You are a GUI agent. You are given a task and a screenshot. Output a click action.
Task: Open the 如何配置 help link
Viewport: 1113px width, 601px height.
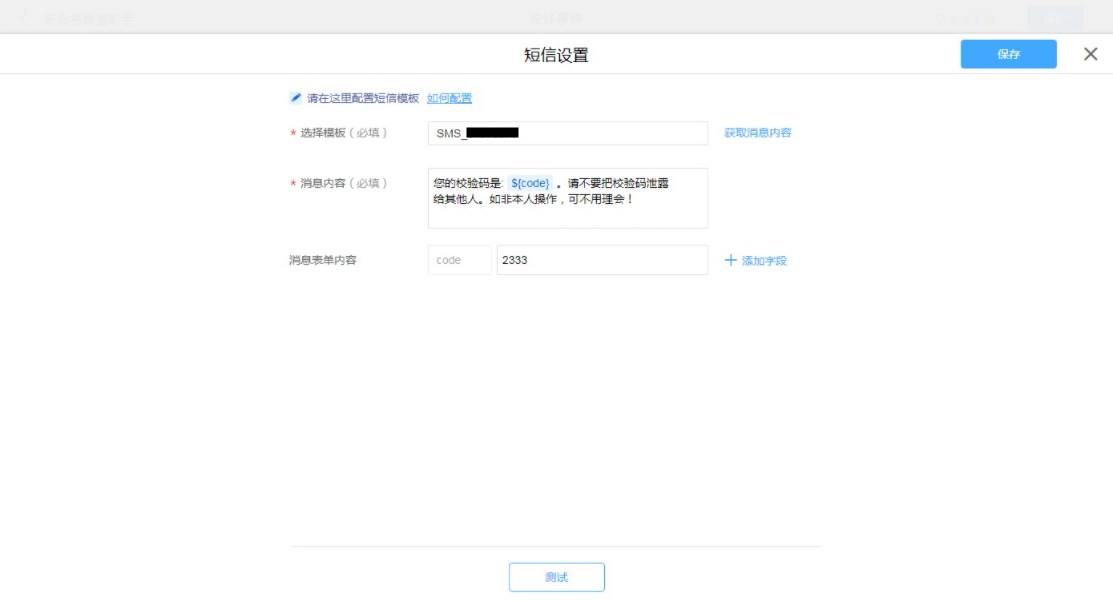pos(449,98)
